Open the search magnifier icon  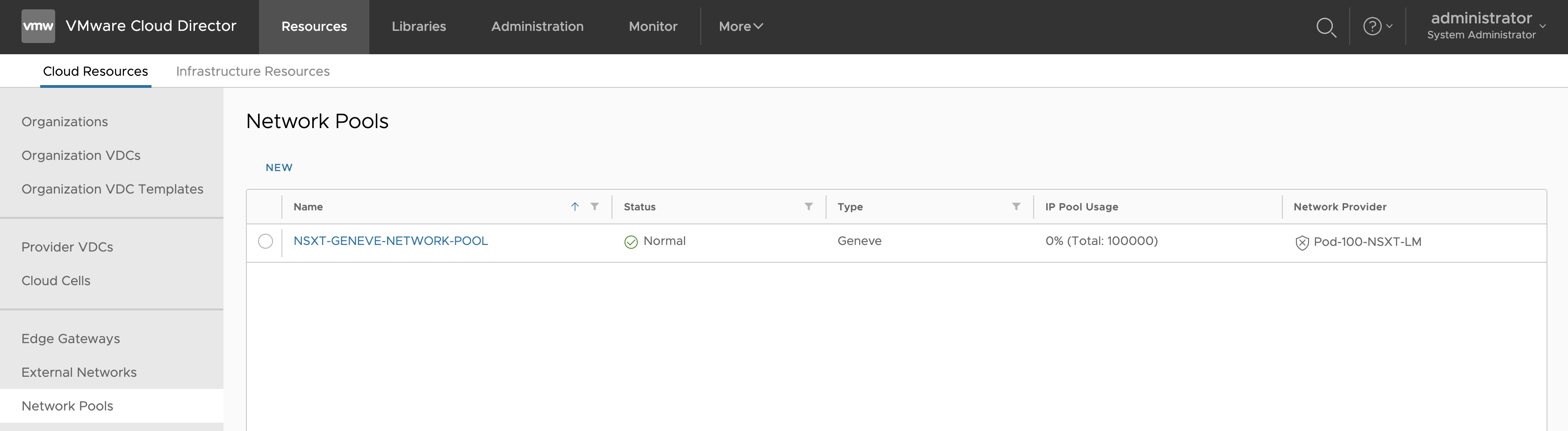(x=1326, y=27)
